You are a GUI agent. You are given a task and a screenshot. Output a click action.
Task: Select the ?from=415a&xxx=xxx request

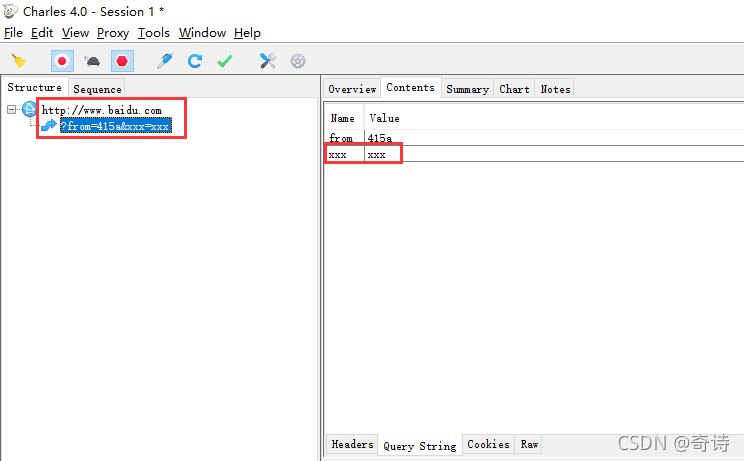tap(115, 126)
